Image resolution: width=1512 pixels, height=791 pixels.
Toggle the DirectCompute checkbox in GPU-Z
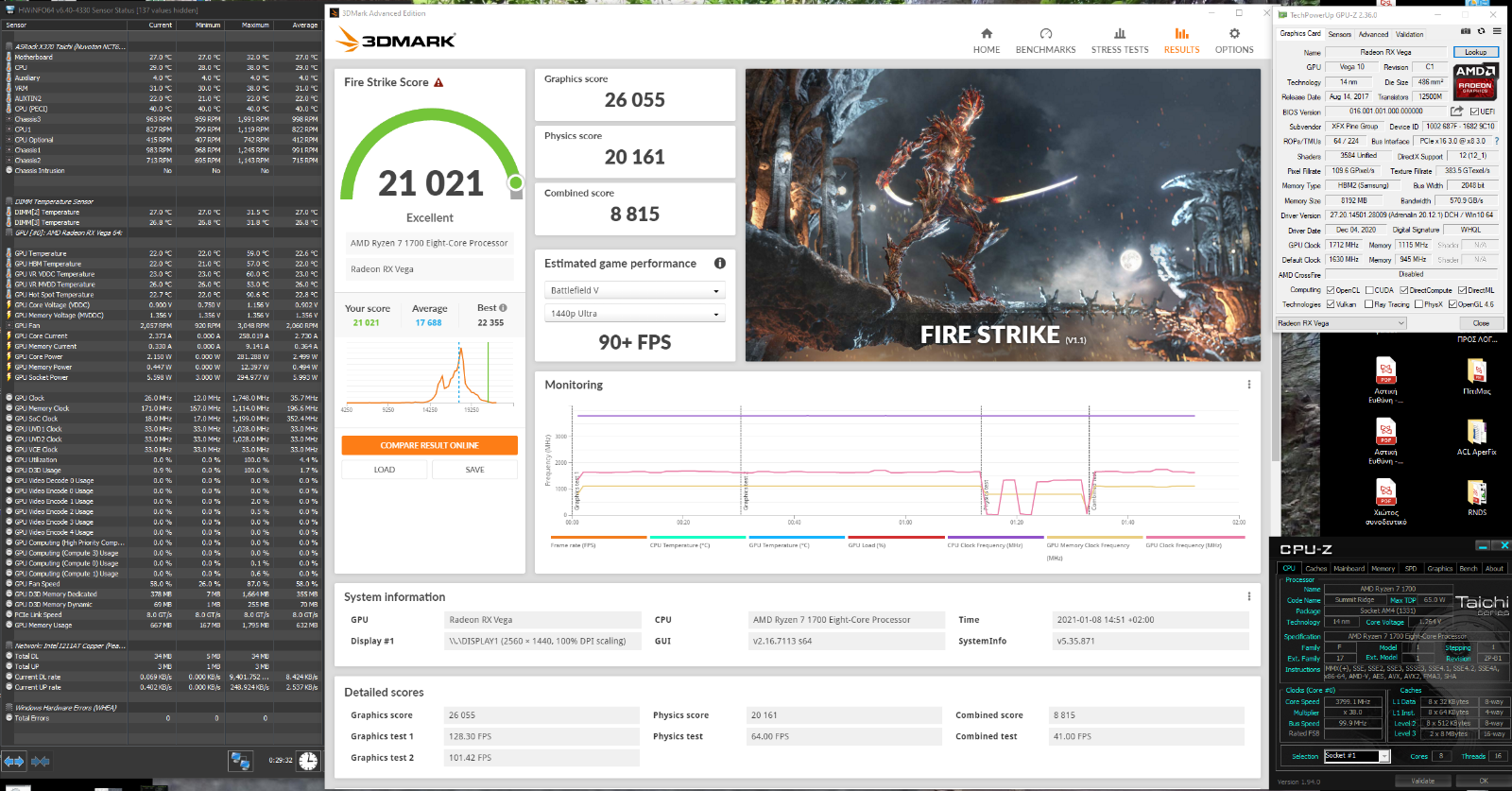1404,290
